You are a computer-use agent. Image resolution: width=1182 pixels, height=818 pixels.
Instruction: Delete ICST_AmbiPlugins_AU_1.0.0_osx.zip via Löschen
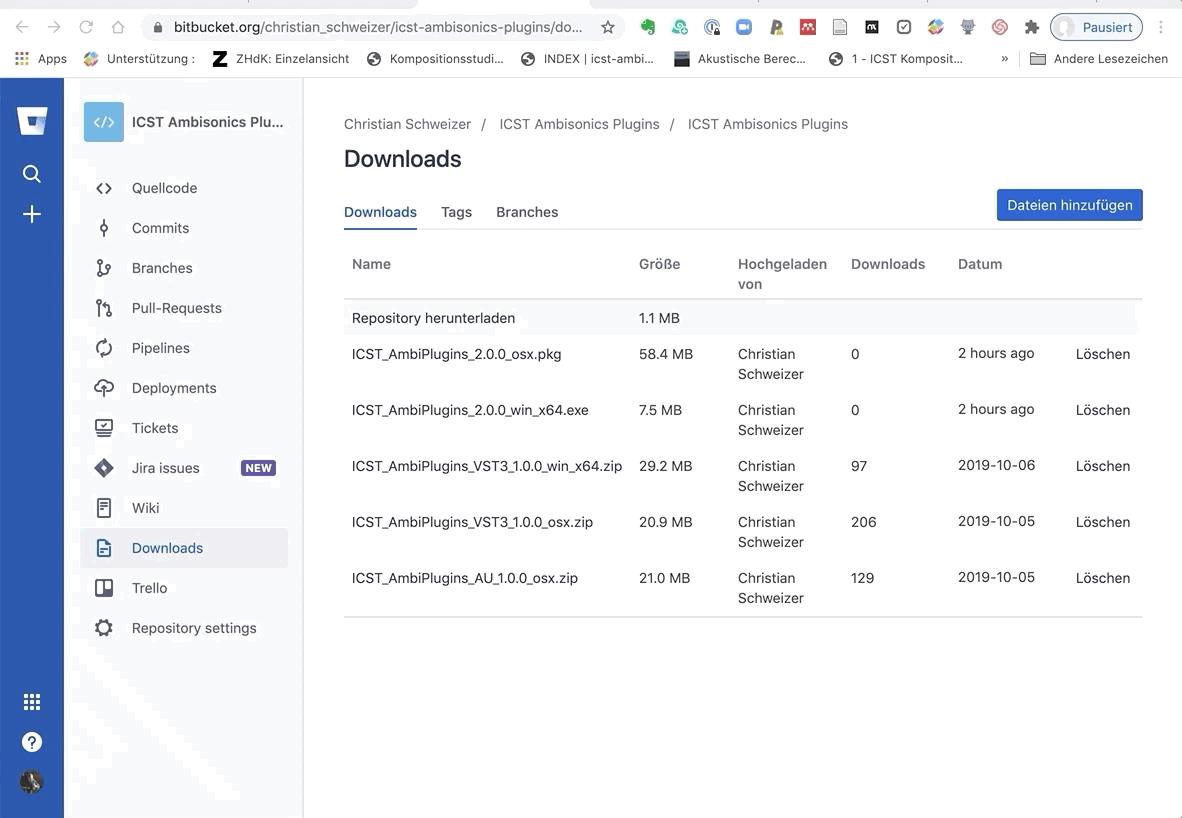click(x=1102, y=578)
